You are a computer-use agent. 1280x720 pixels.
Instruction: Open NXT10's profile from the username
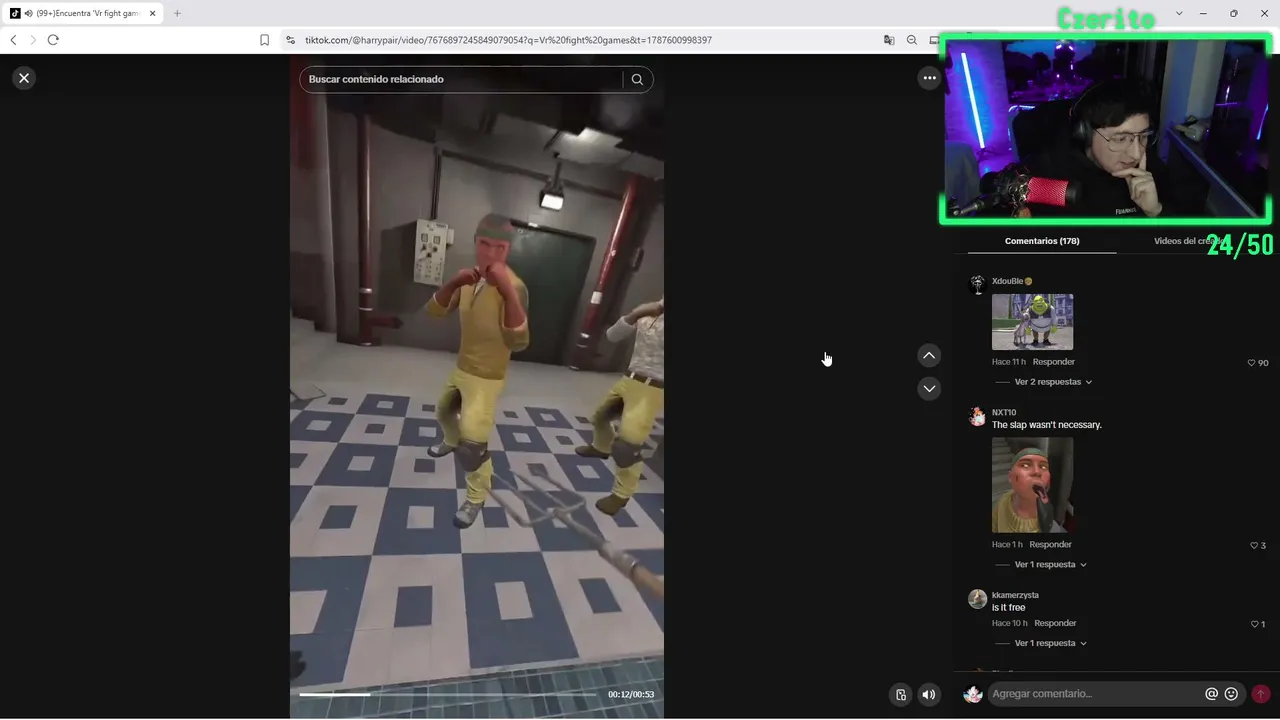(x=1004, y=412)
